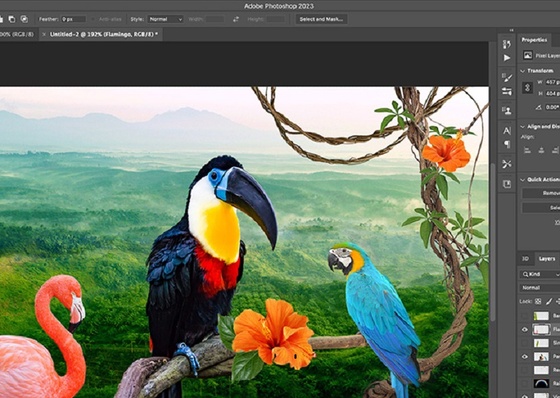The image size is (560, 398).
Task: Click the Intersect with selection icon
Action: (24, 19)
